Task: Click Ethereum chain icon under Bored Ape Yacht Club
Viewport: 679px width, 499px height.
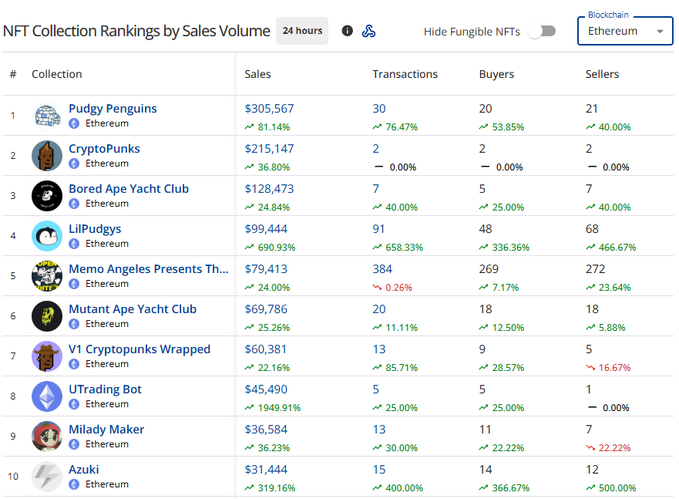Action: 74,204
